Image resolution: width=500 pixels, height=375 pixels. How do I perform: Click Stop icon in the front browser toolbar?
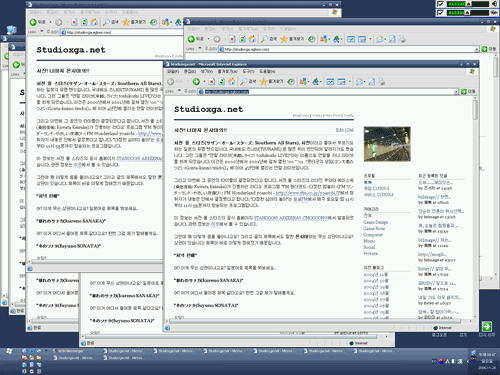[x=211, y=82]
